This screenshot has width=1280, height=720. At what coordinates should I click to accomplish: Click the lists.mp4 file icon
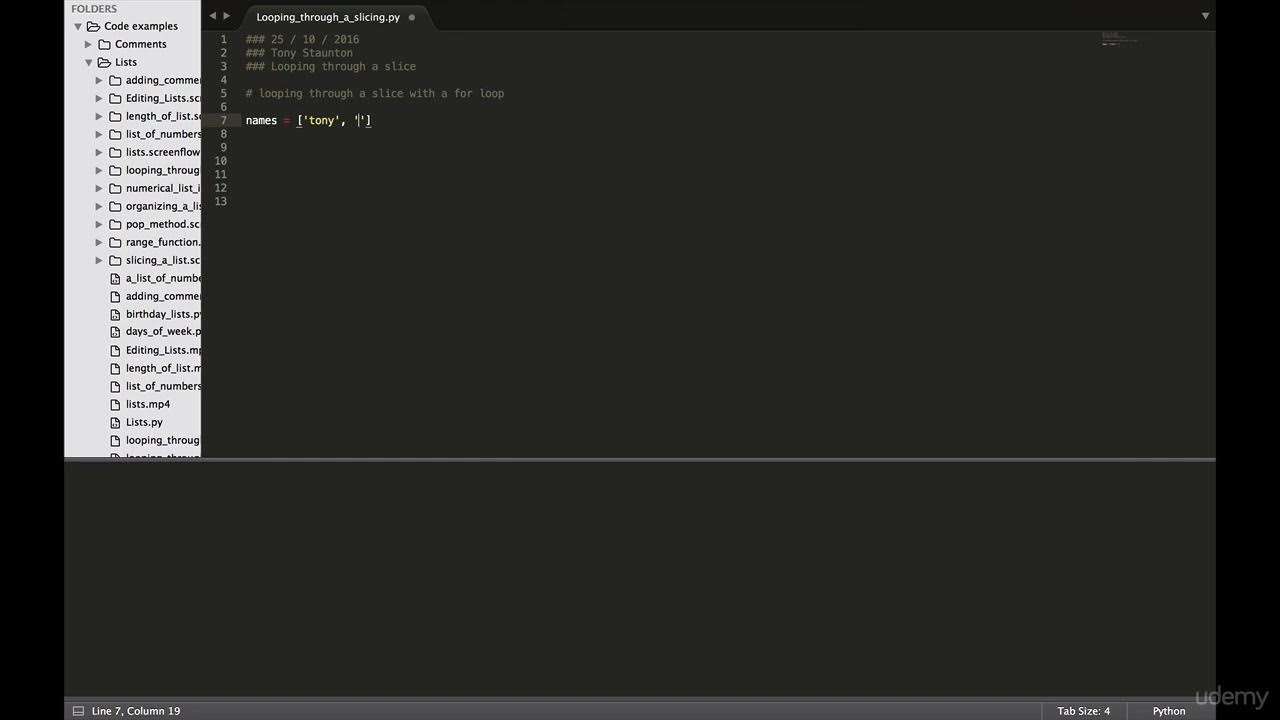(x=115, y=404)
